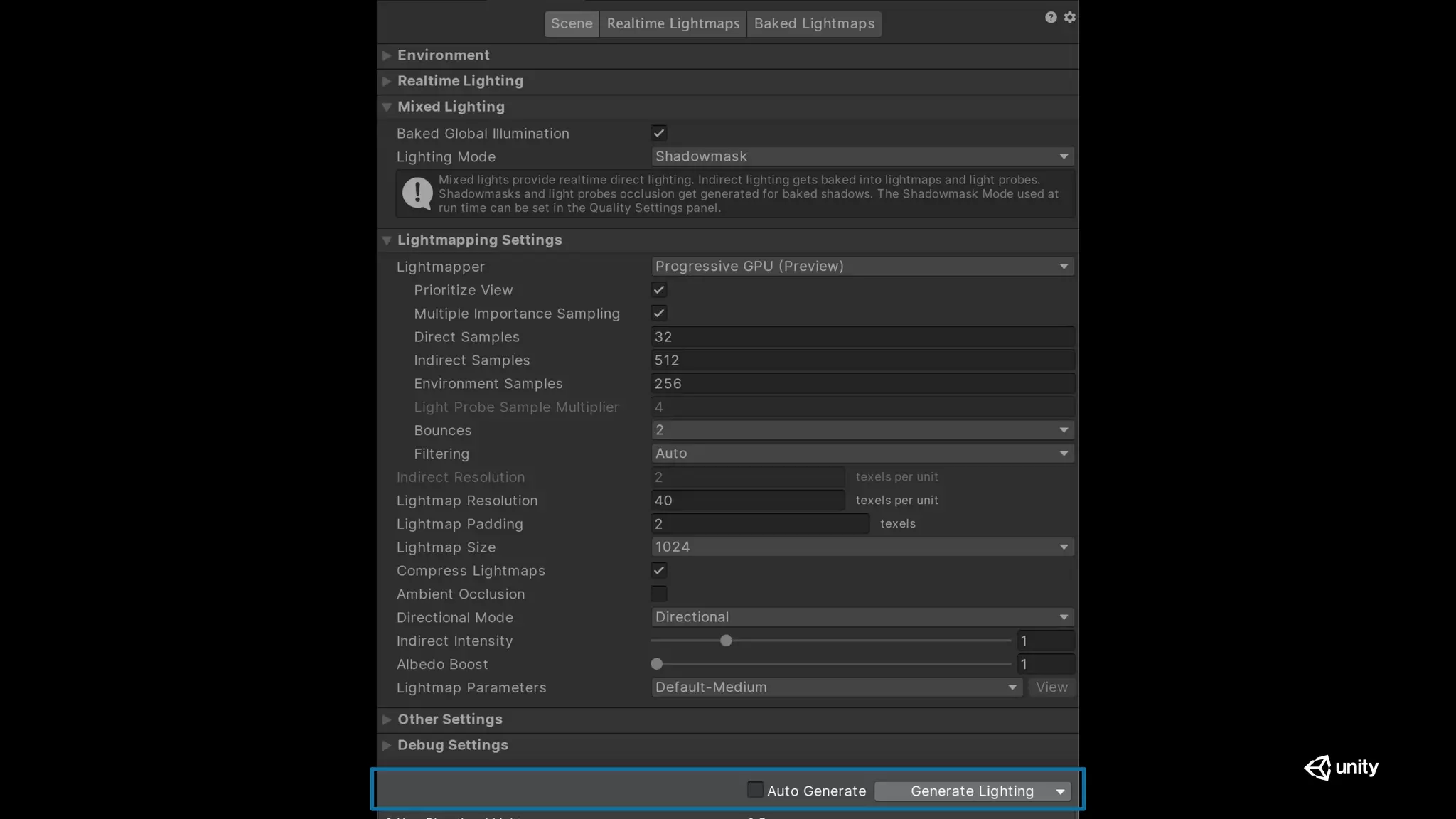
Task: Click the View button for Lightmap Parameters
Action: point(1051,687)
